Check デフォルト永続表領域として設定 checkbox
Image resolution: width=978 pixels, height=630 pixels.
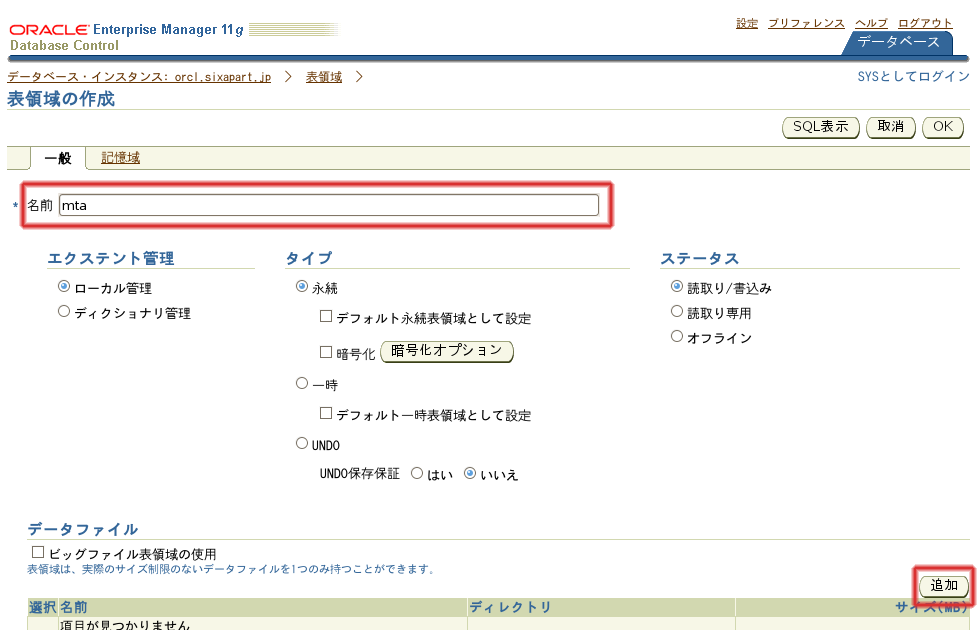tap(326, 316)
